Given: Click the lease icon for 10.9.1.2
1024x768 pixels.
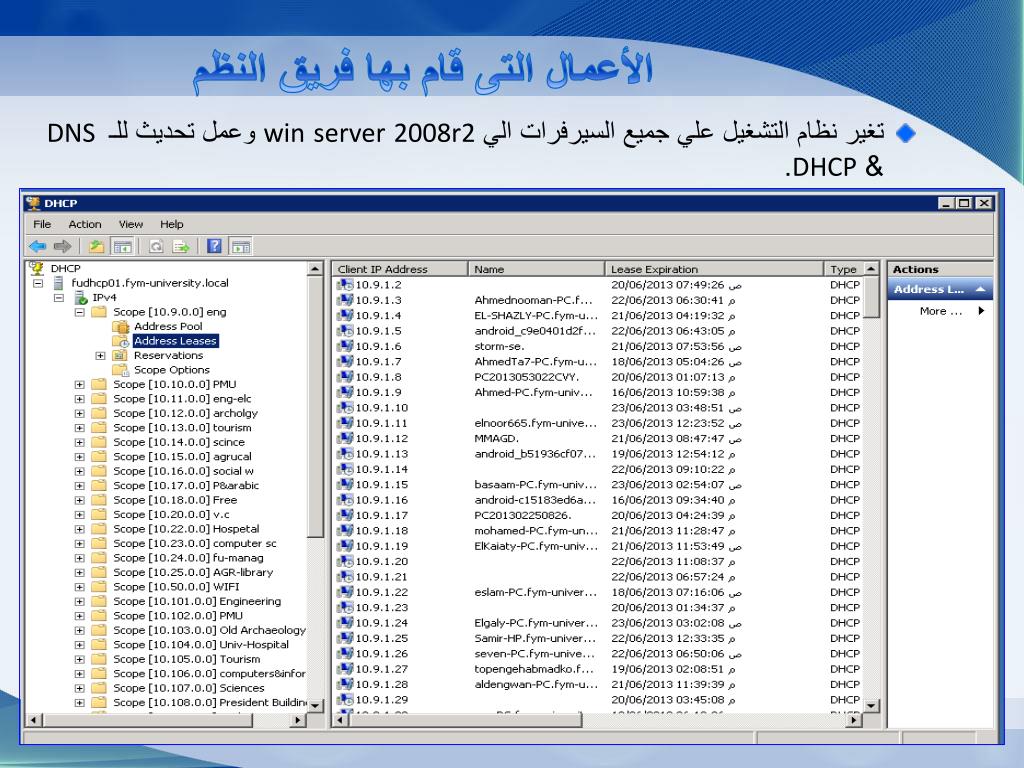Looking at the screenshot, I should click(344, 285).
